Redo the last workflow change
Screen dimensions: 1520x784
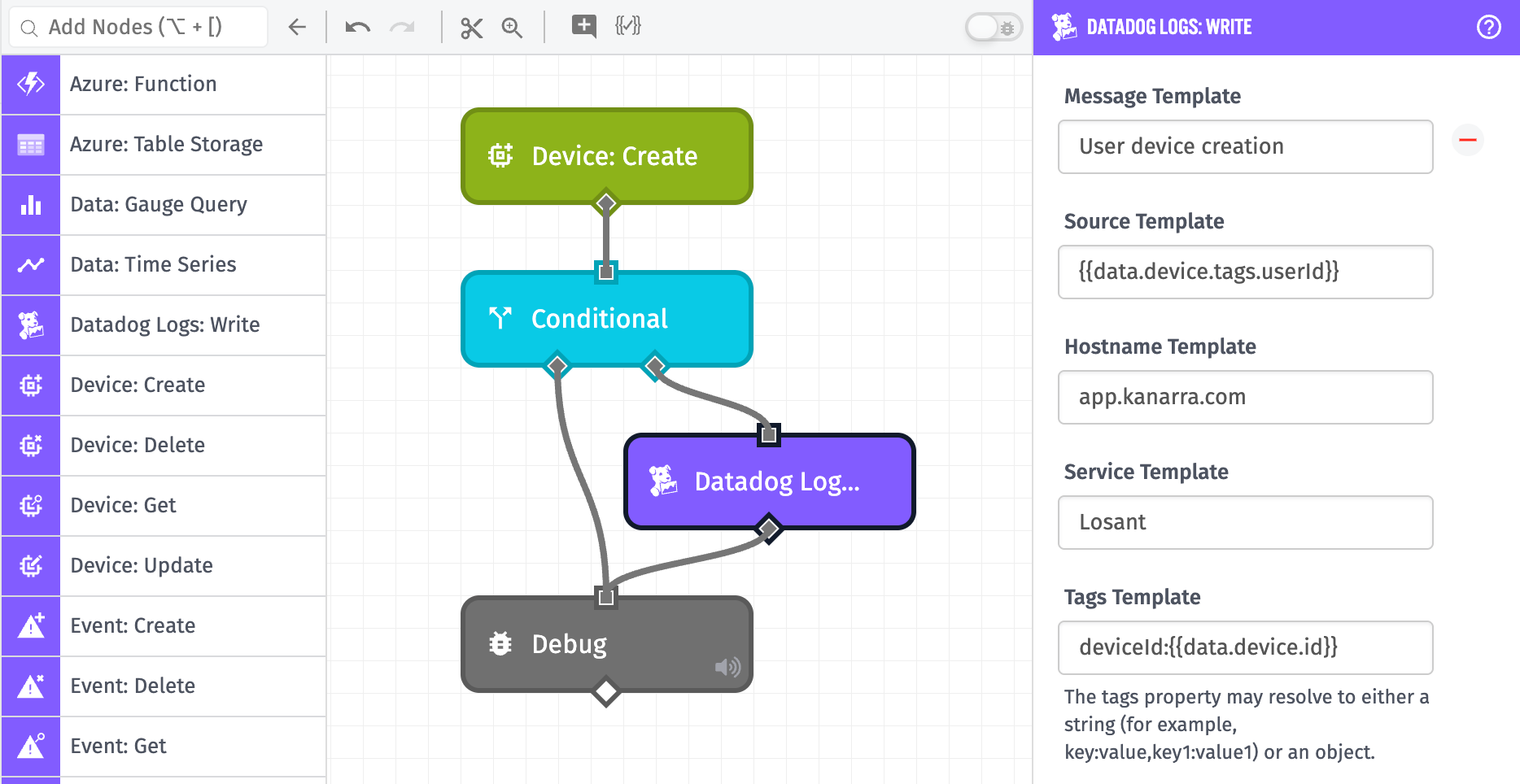click(x=402, y=27)
